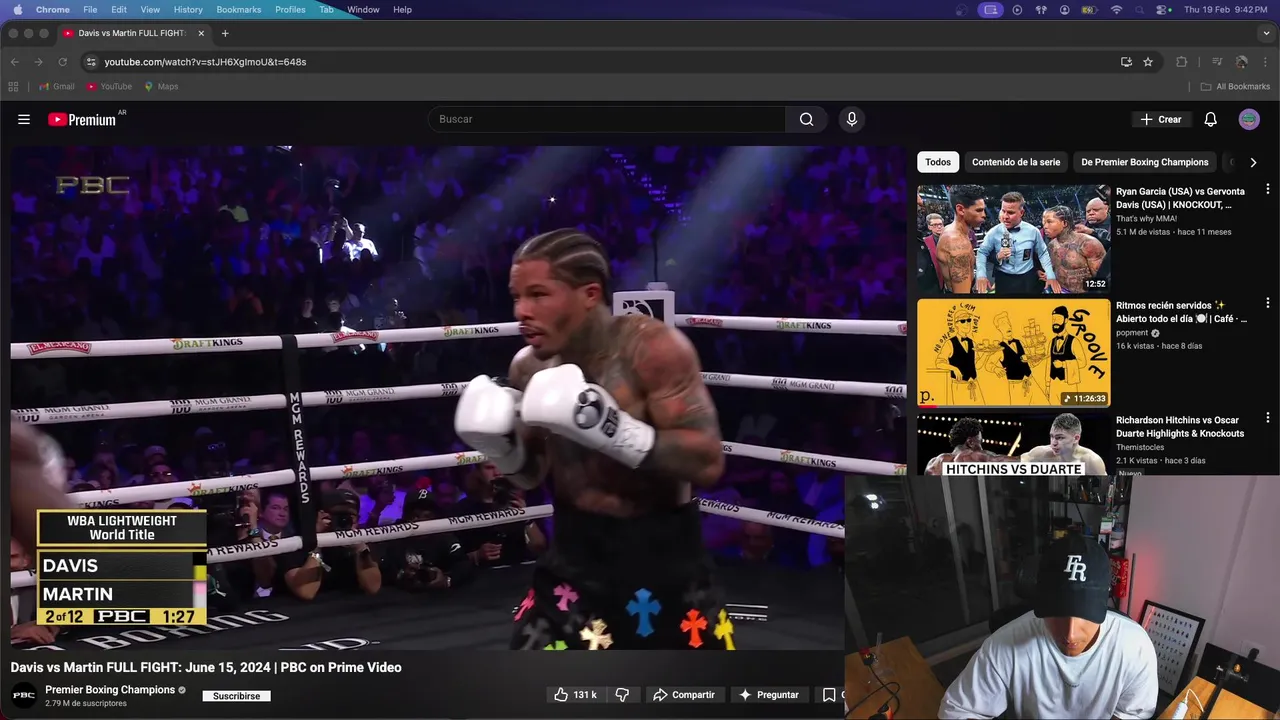Reload the page

(62, 61)
